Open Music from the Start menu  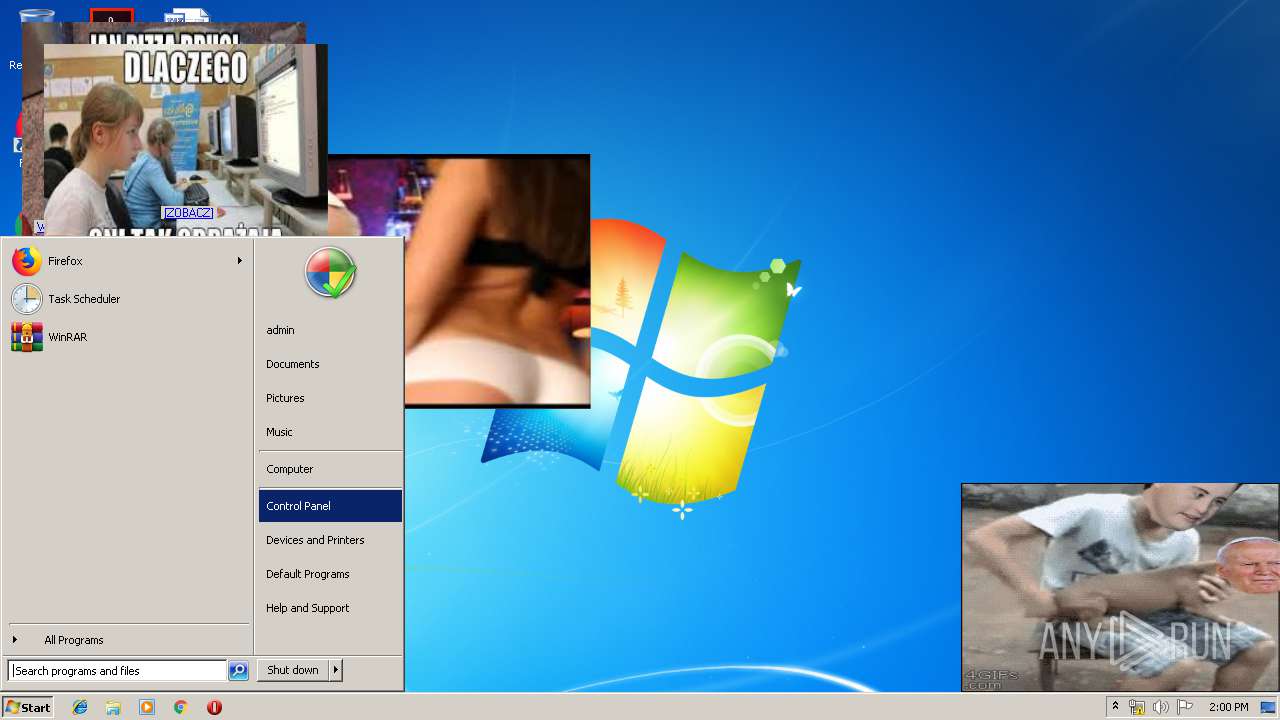[330, 432]
